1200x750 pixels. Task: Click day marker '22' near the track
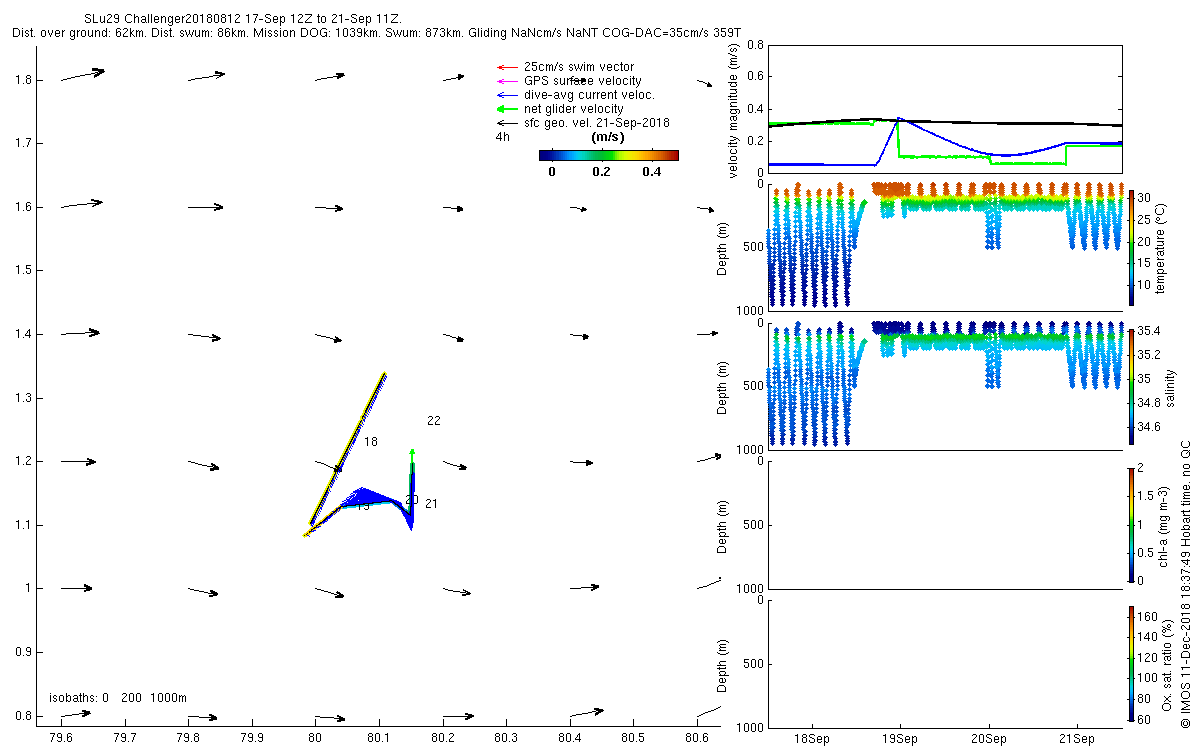click(434, 421)
